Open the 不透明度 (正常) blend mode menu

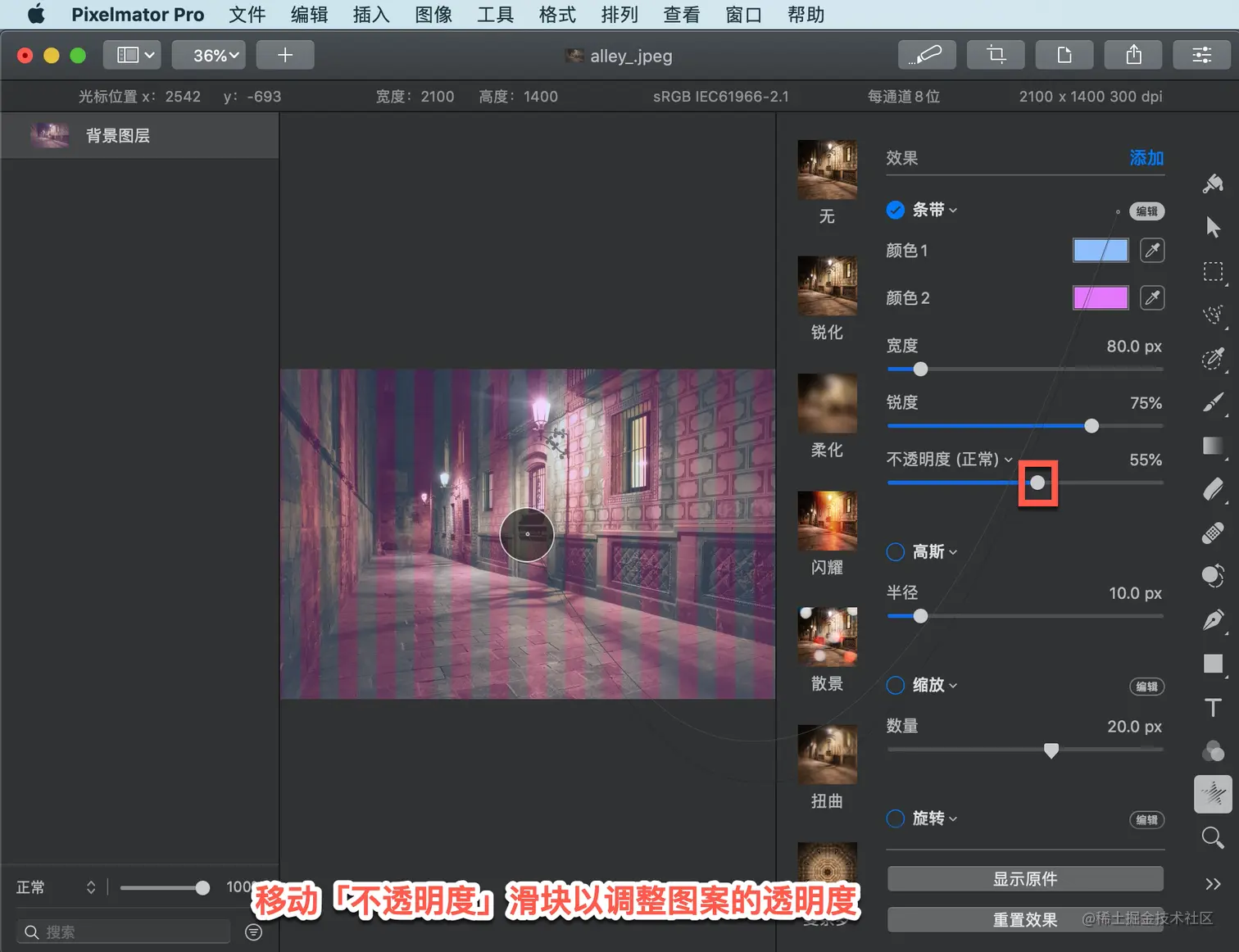click(x=949, y=460)
